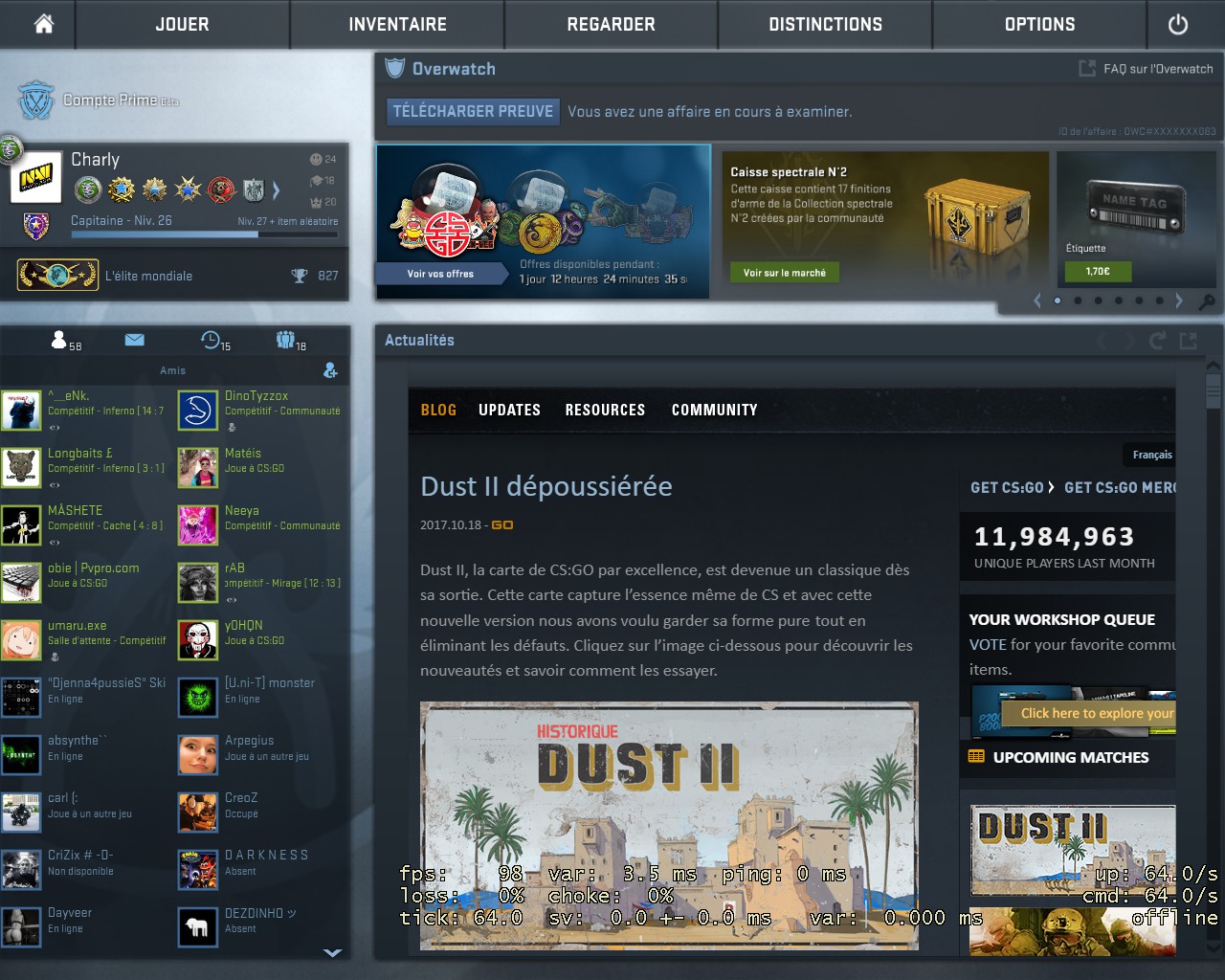Click DinoTyzzox's avatar icon
The width and height of the screenshot is (1225, 980).
point(198,411)
